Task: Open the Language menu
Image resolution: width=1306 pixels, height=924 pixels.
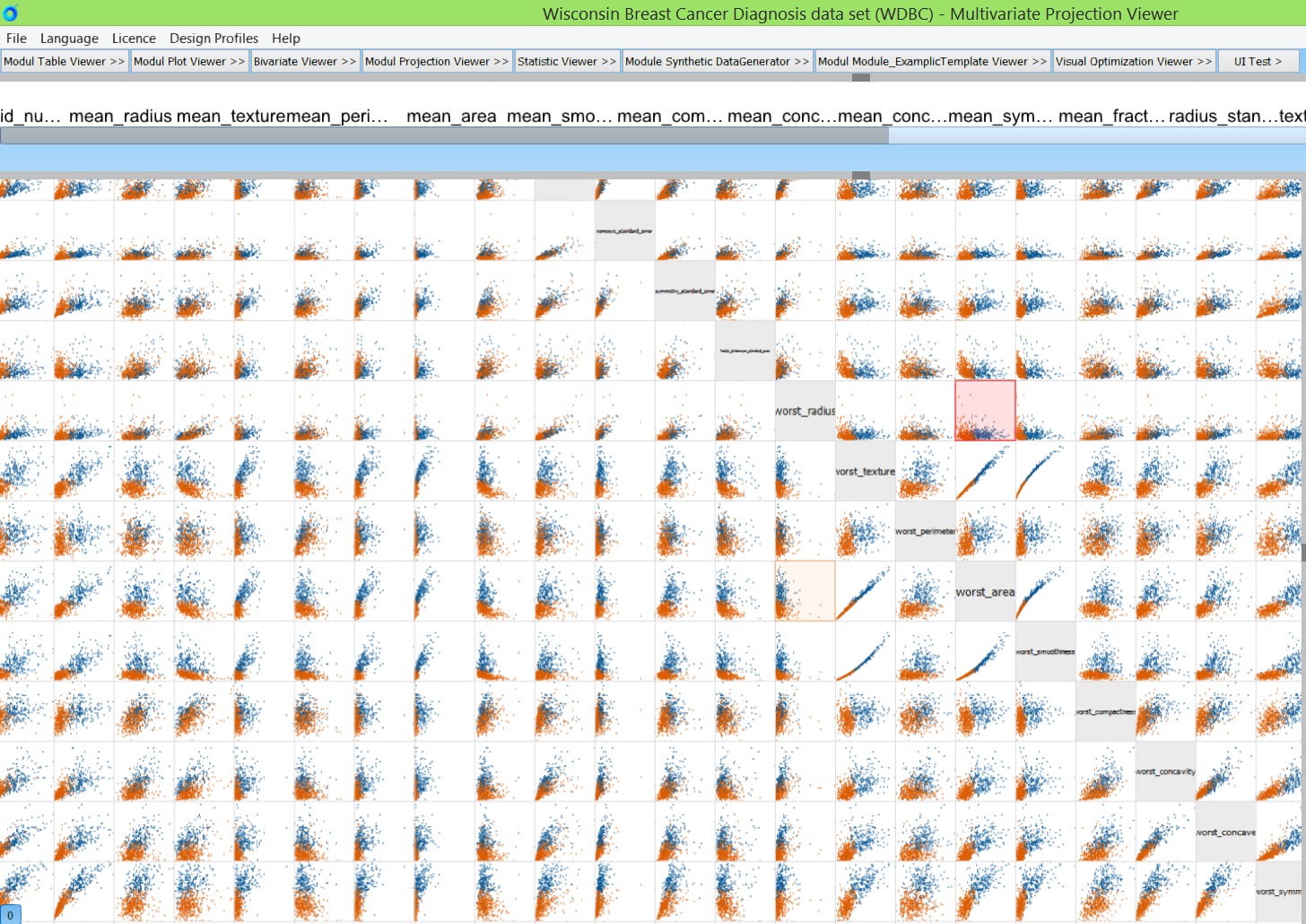Action: point(69,39)
